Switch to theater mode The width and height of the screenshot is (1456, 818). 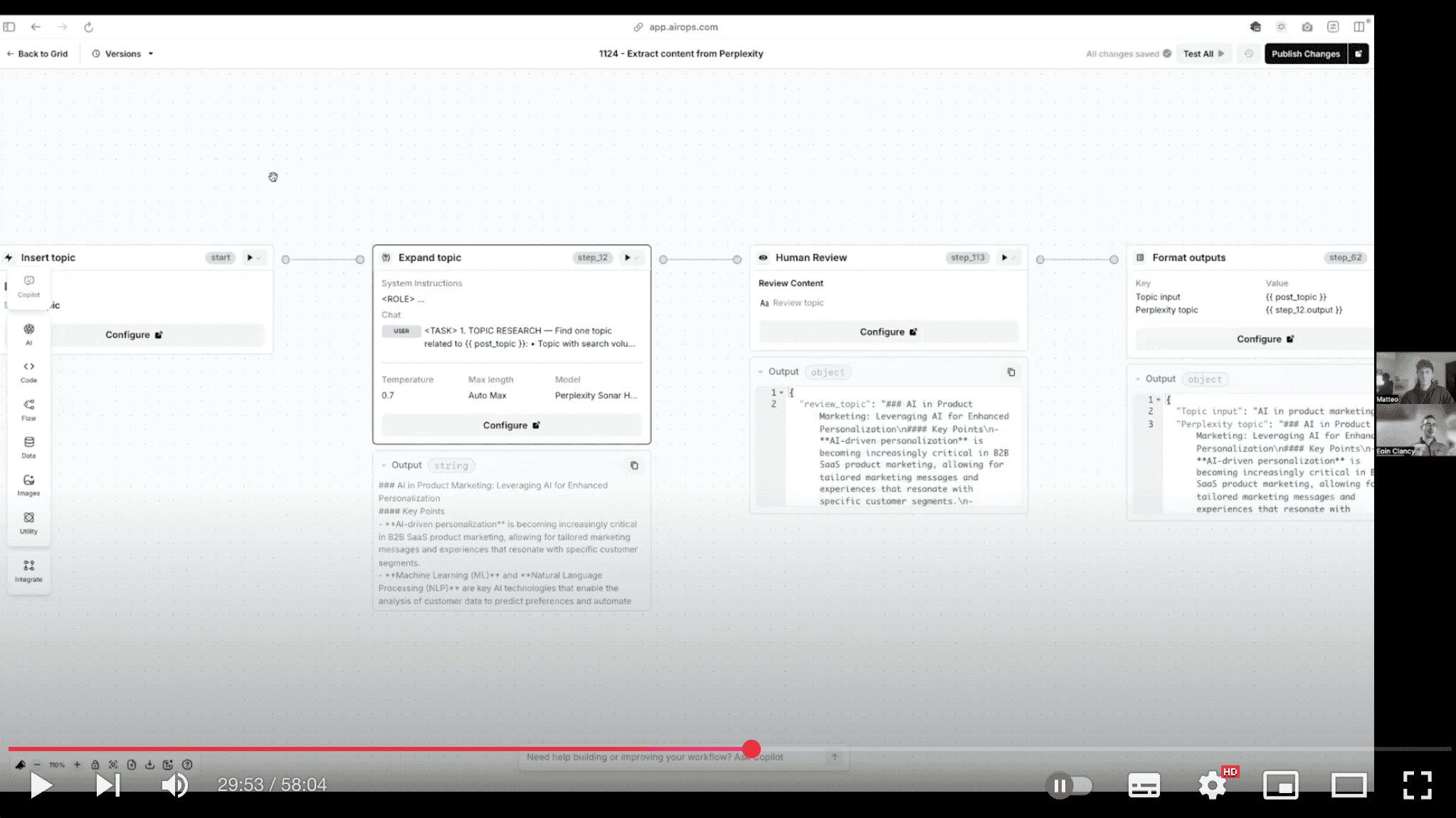coord(1349,785)
